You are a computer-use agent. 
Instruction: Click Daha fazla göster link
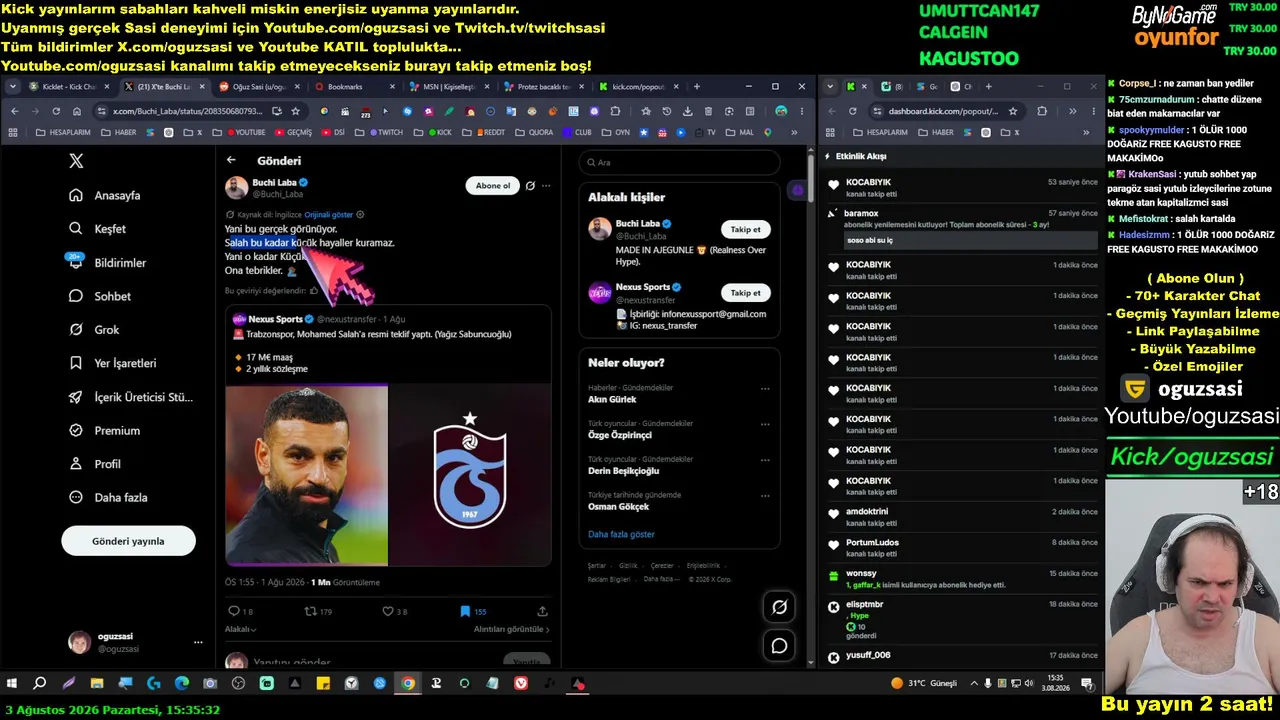coord(621,534)
